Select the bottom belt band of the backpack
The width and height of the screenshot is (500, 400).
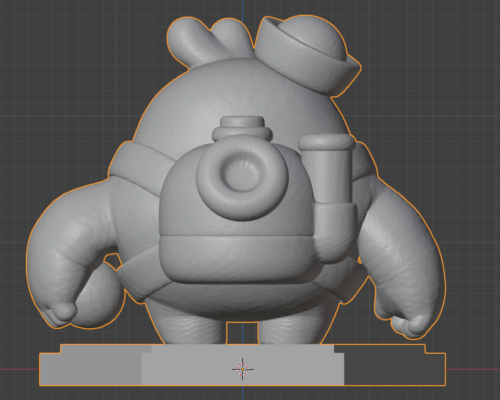[x=237, y=259]
